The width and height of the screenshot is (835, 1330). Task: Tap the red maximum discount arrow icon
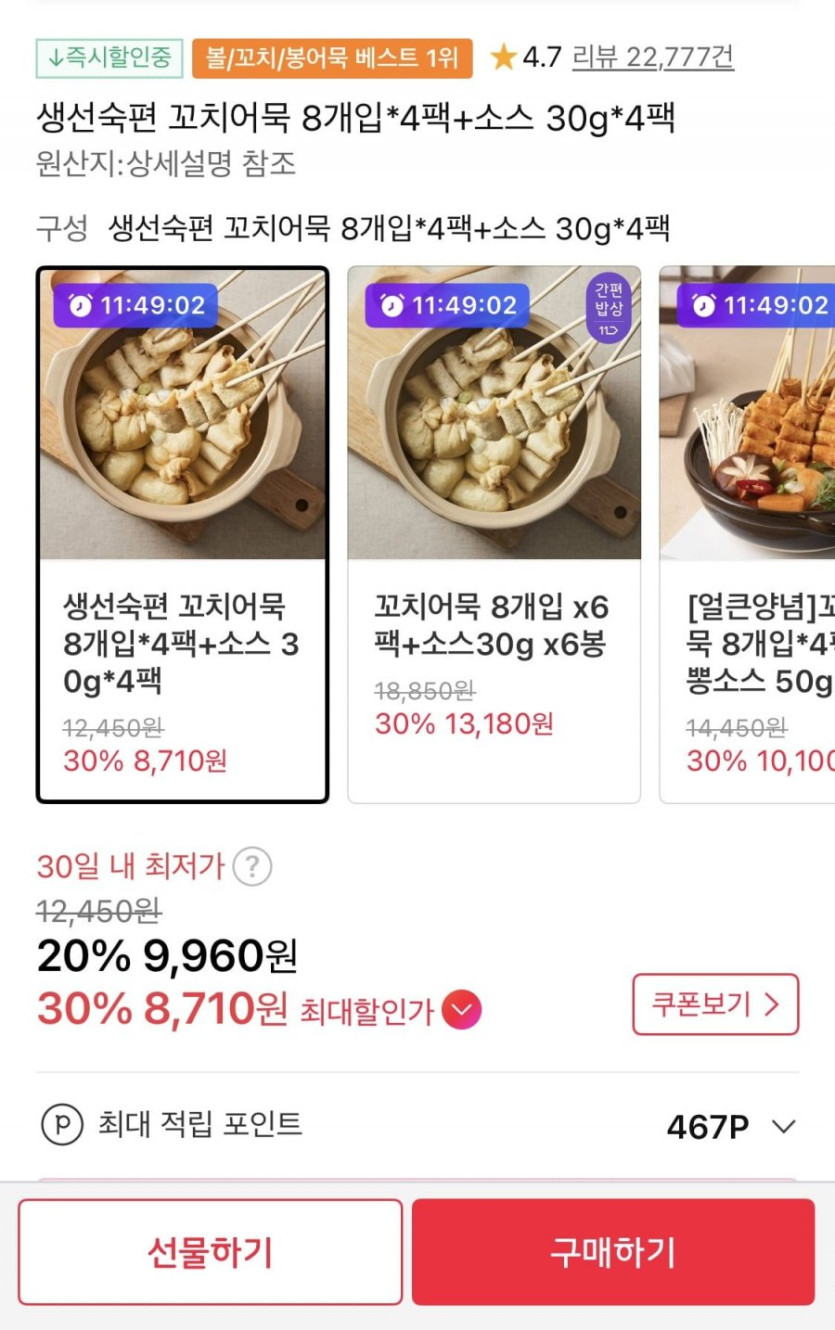coord(461,1010)
